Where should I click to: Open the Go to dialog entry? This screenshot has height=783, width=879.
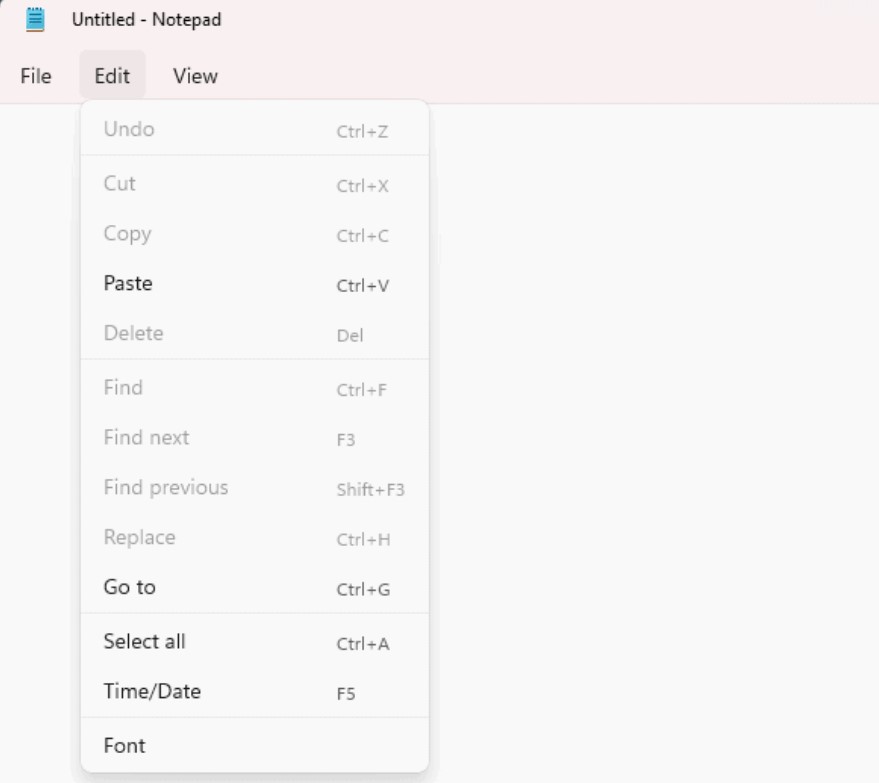click(x=255, y=587)
